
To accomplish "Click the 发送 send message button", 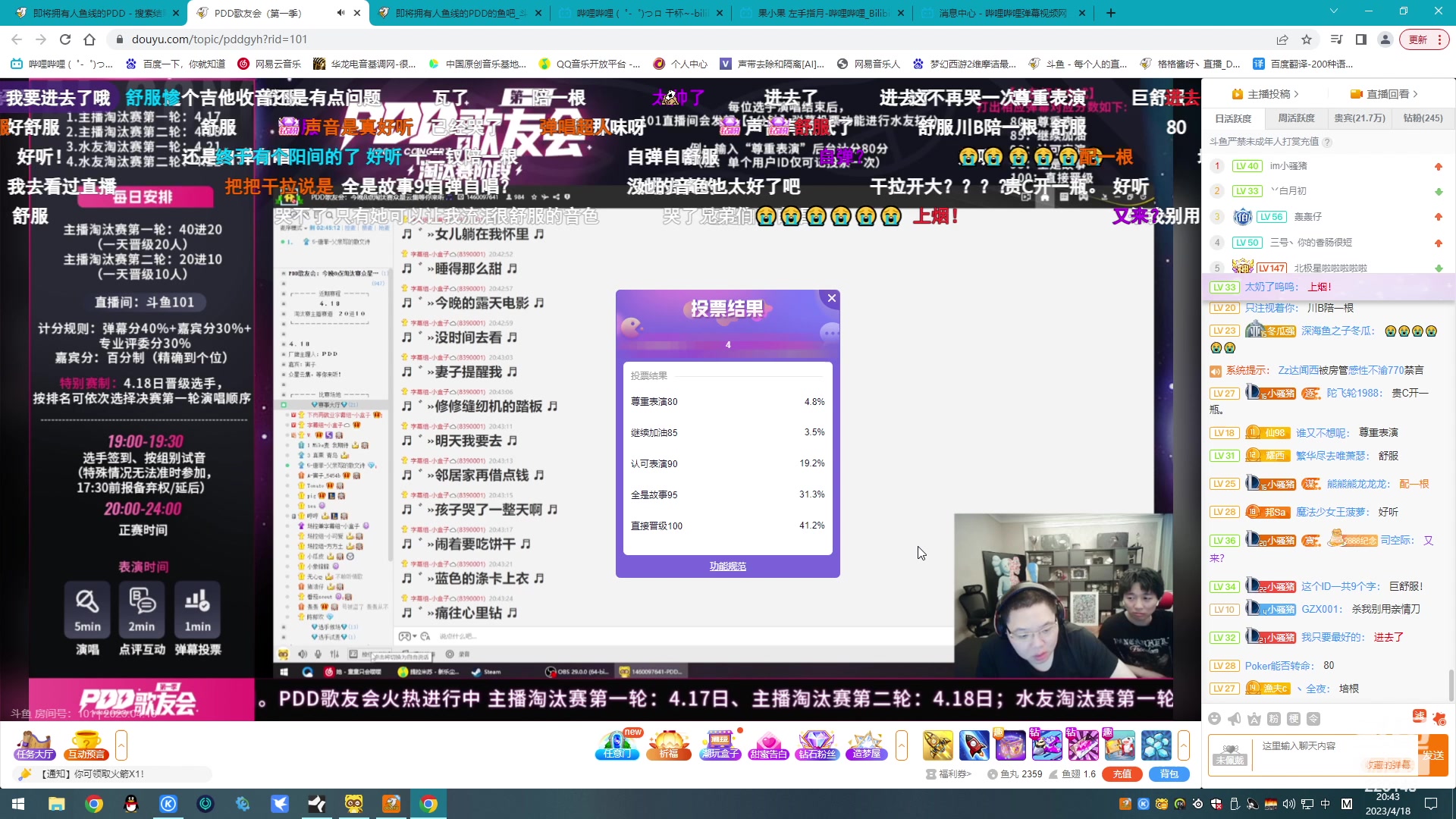I will click(1433, 755).
